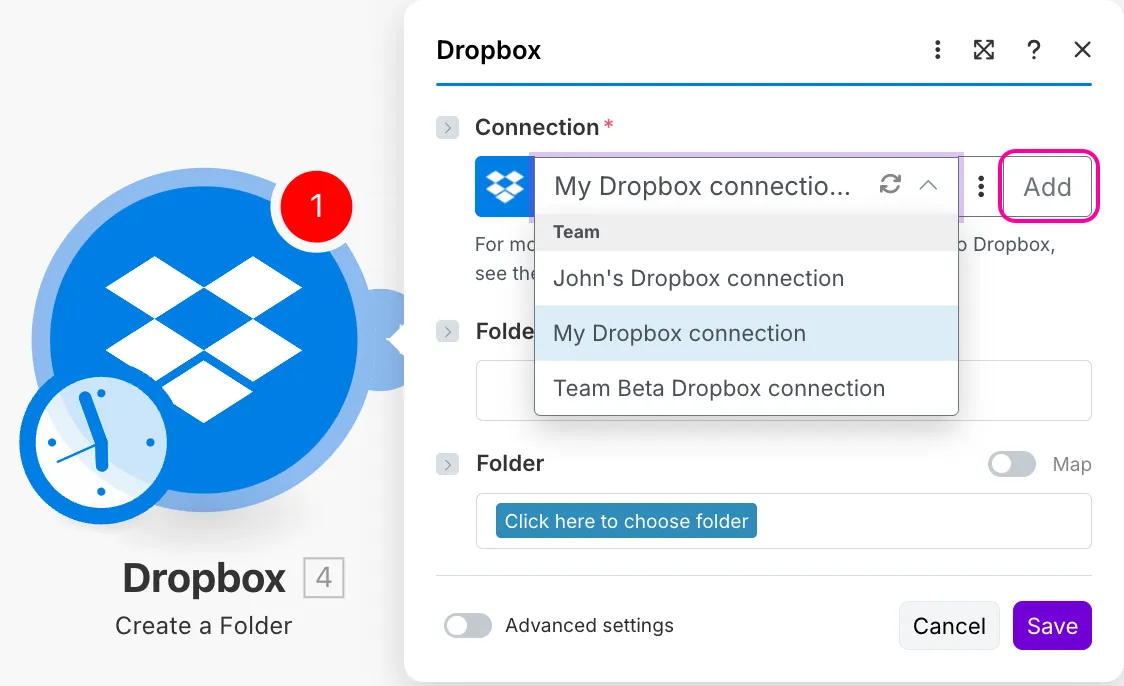Image resolution: width=1124 pixels, height=686 pixels.
Task: Click the Map label text
Action: point(1072,465)
